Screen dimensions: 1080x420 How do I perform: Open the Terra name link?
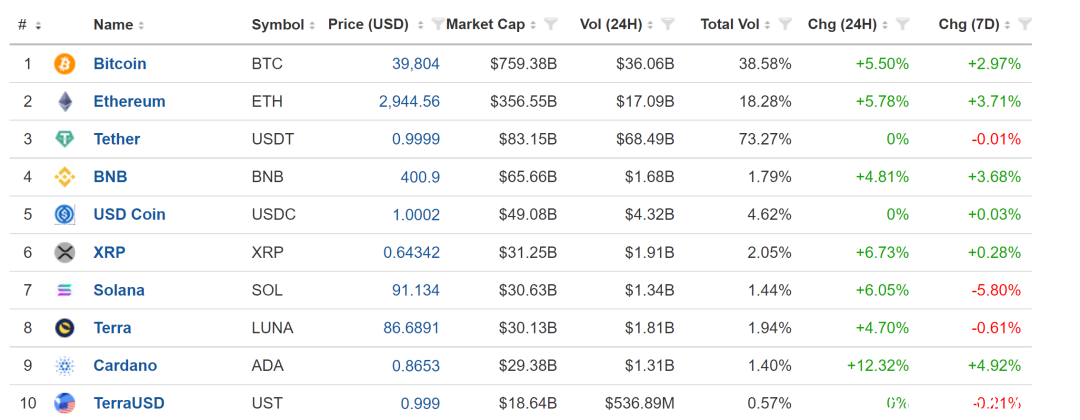coord(112,328)
